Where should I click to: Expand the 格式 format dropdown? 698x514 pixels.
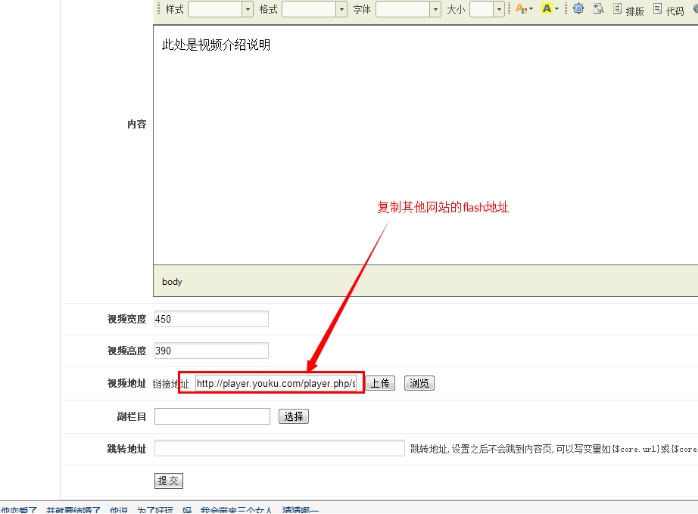click(315, 9)
